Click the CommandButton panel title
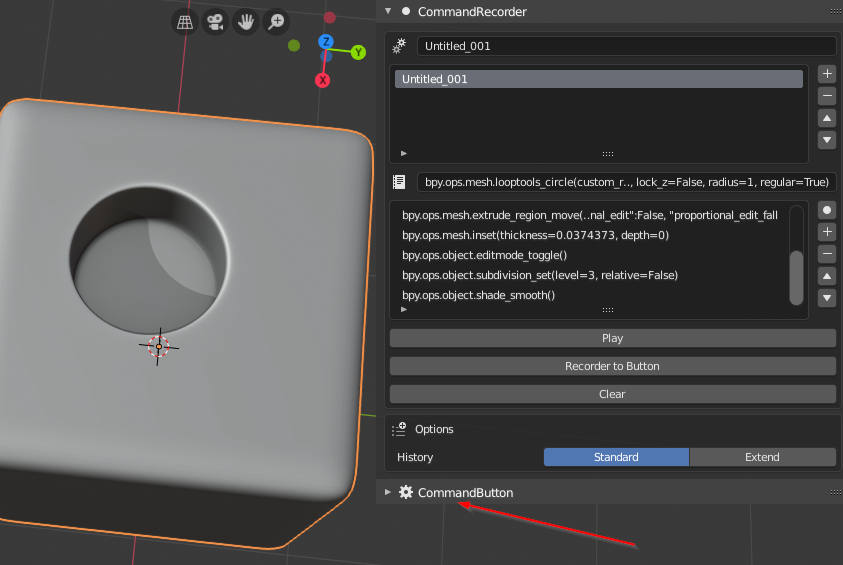The image size is (843, 565). pyautogui.click(x=466, y=492)
